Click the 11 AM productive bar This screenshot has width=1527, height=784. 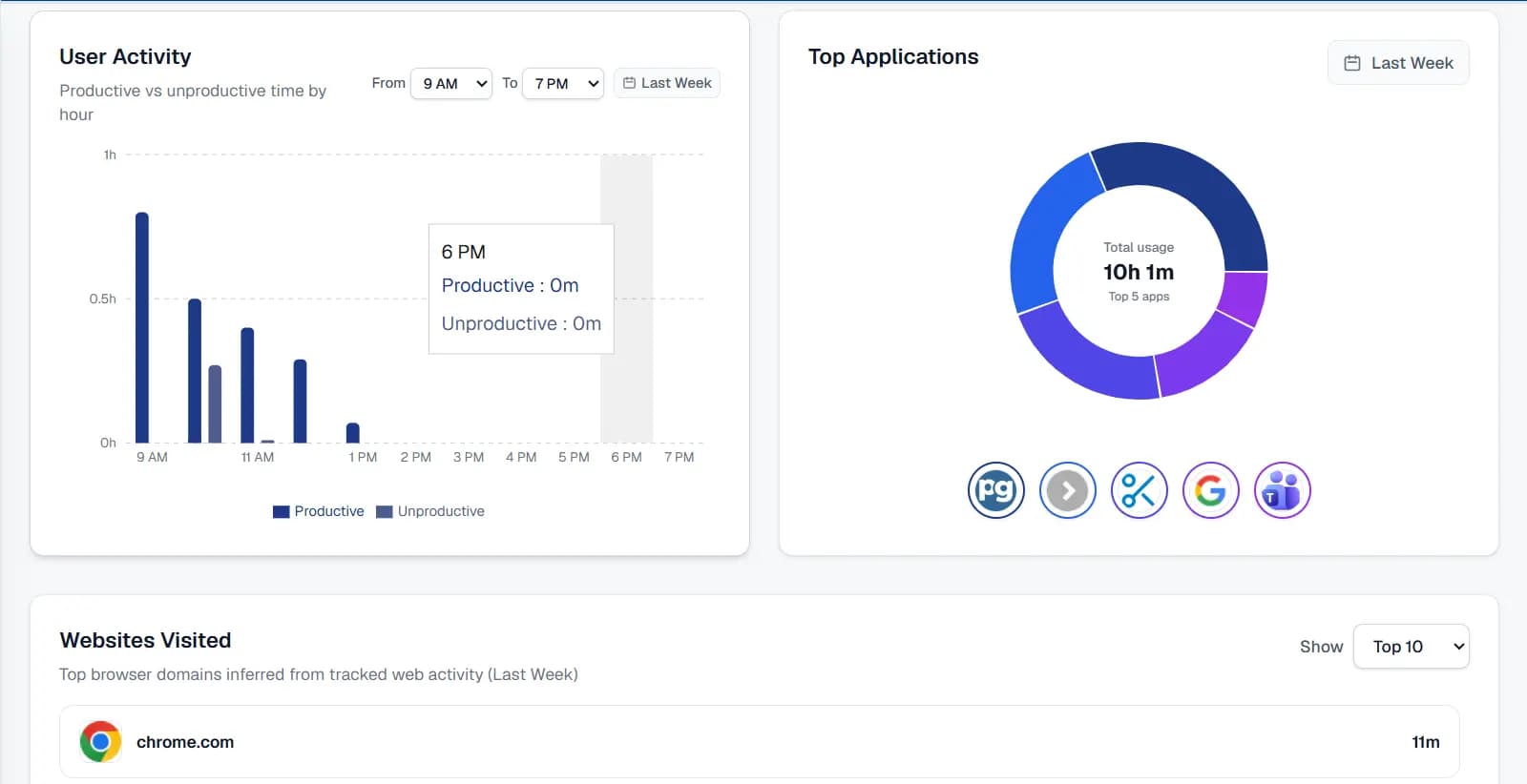[247, 384]
